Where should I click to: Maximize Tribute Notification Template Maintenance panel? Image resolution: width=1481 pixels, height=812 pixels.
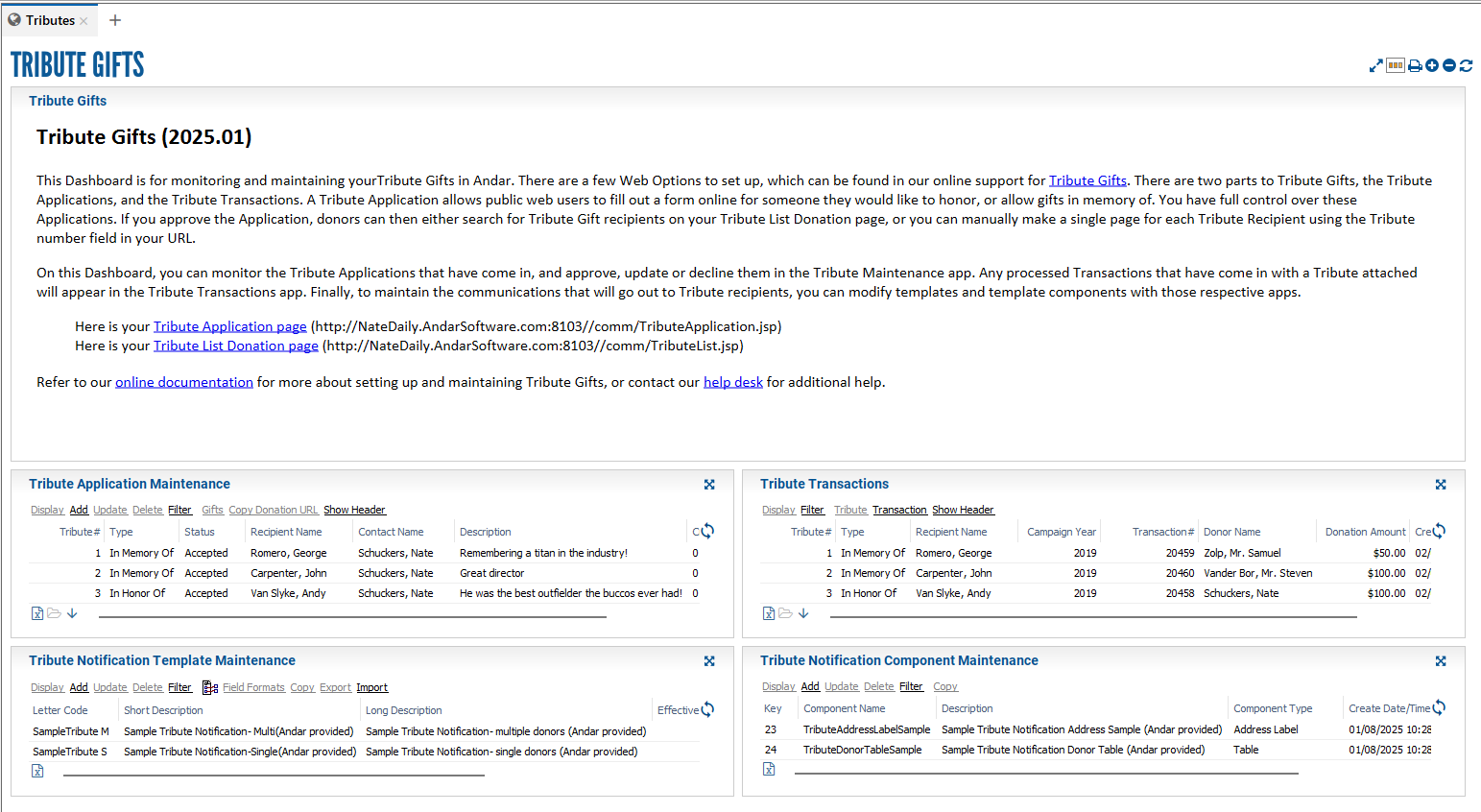[709, 661]
